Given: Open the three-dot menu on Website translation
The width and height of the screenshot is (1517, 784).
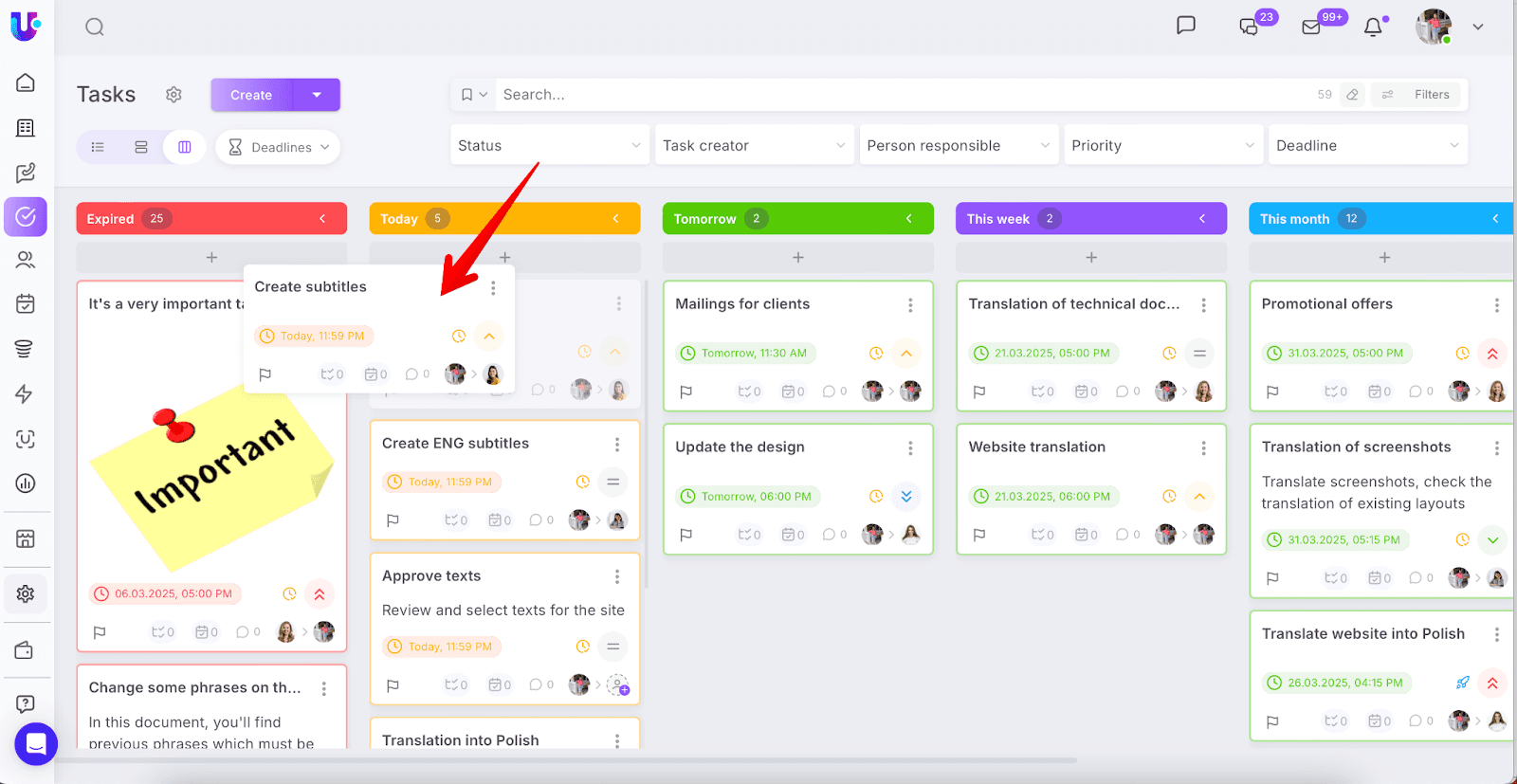Looking at the screenshot, I should coord(1204,448).
